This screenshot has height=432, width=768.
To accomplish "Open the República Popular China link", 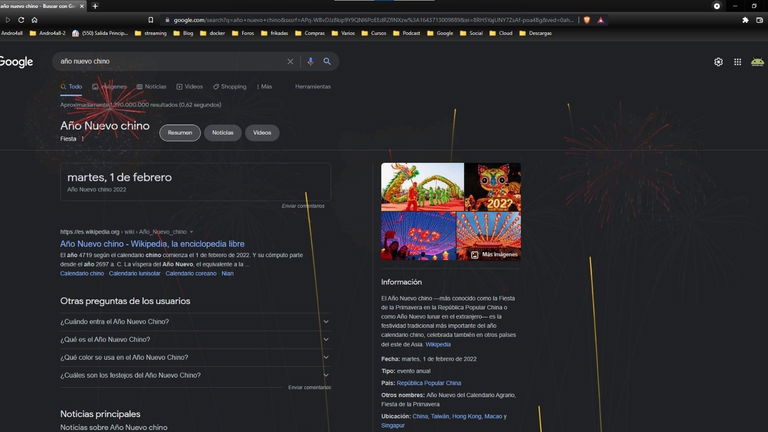I will pos(429,383).
